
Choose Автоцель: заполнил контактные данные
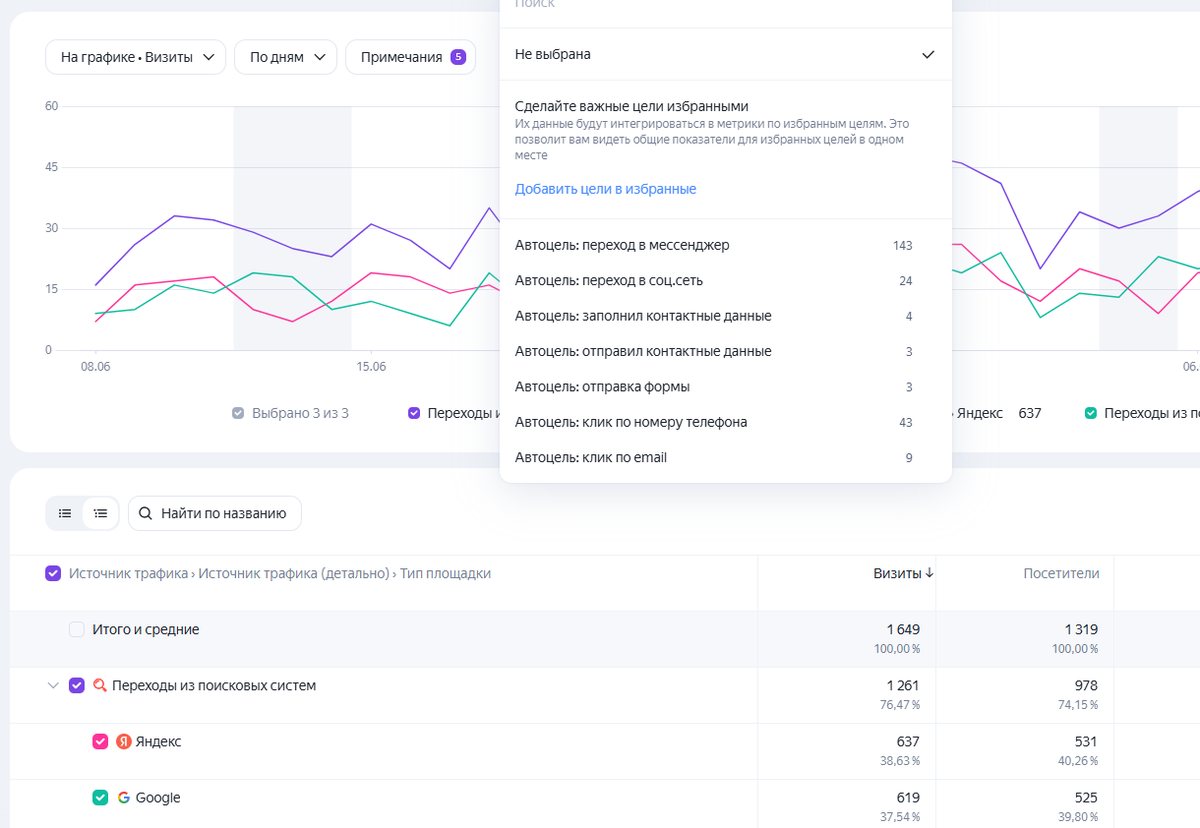(725, 316)
